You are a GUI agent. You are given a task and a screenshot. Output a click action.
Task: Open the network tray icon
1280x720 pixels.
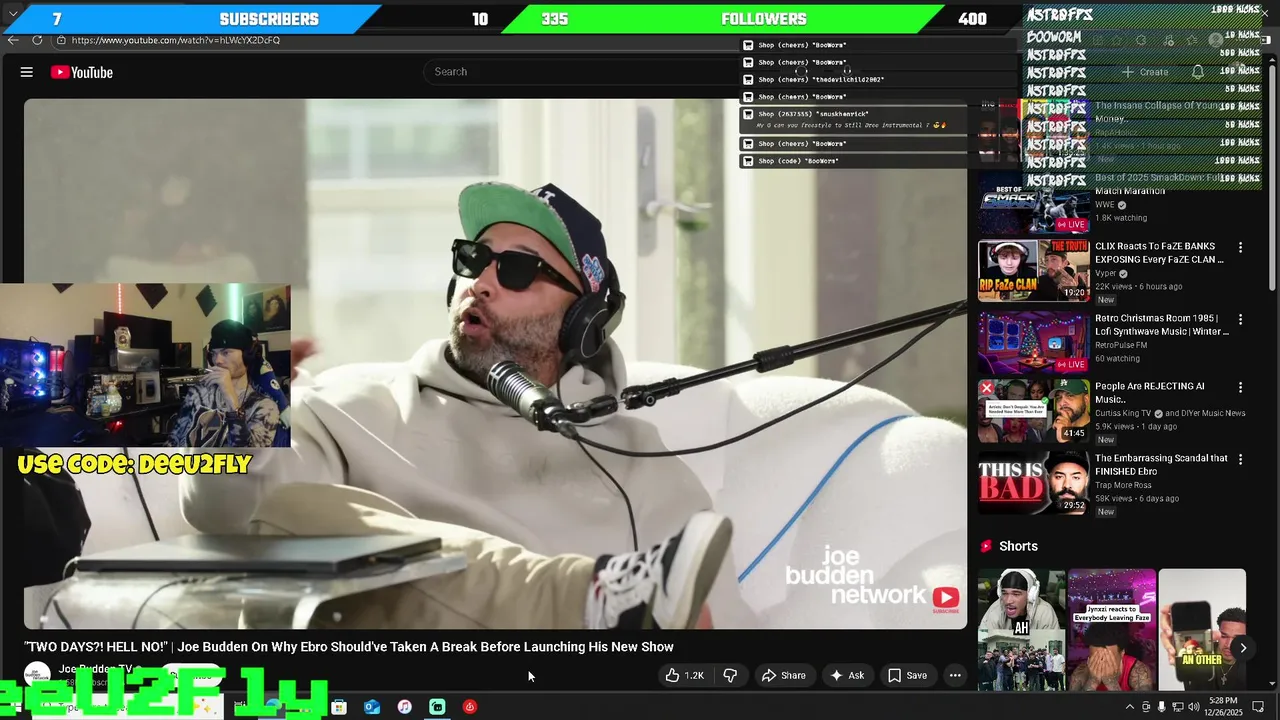(1178, 707)
